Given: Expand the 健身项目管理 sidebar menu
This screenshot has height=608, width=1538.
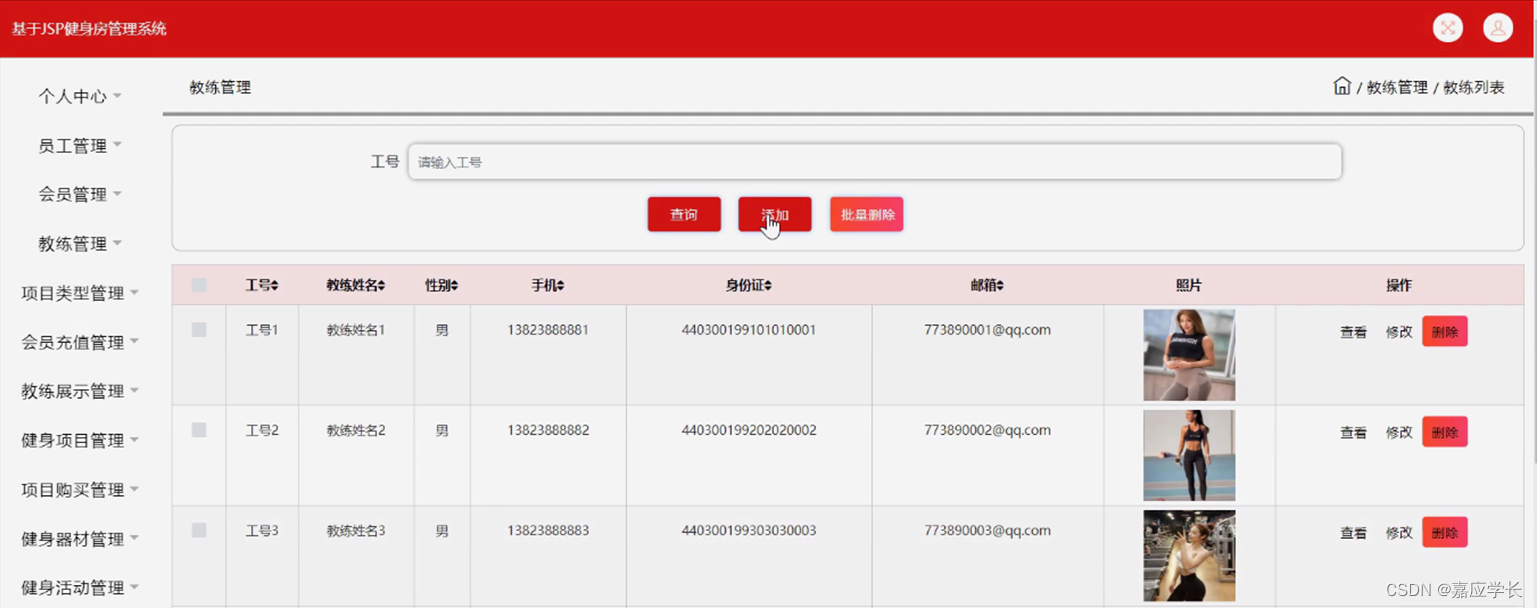Looking at the screenshot, I should coord(80,440).
